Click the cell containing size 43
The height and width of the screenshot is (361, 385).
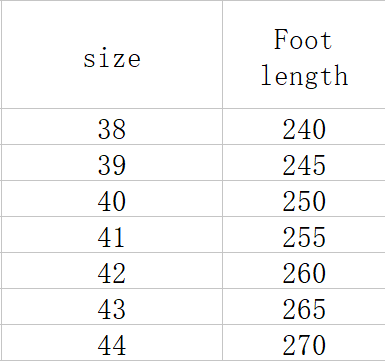click(x=112, y=307)
